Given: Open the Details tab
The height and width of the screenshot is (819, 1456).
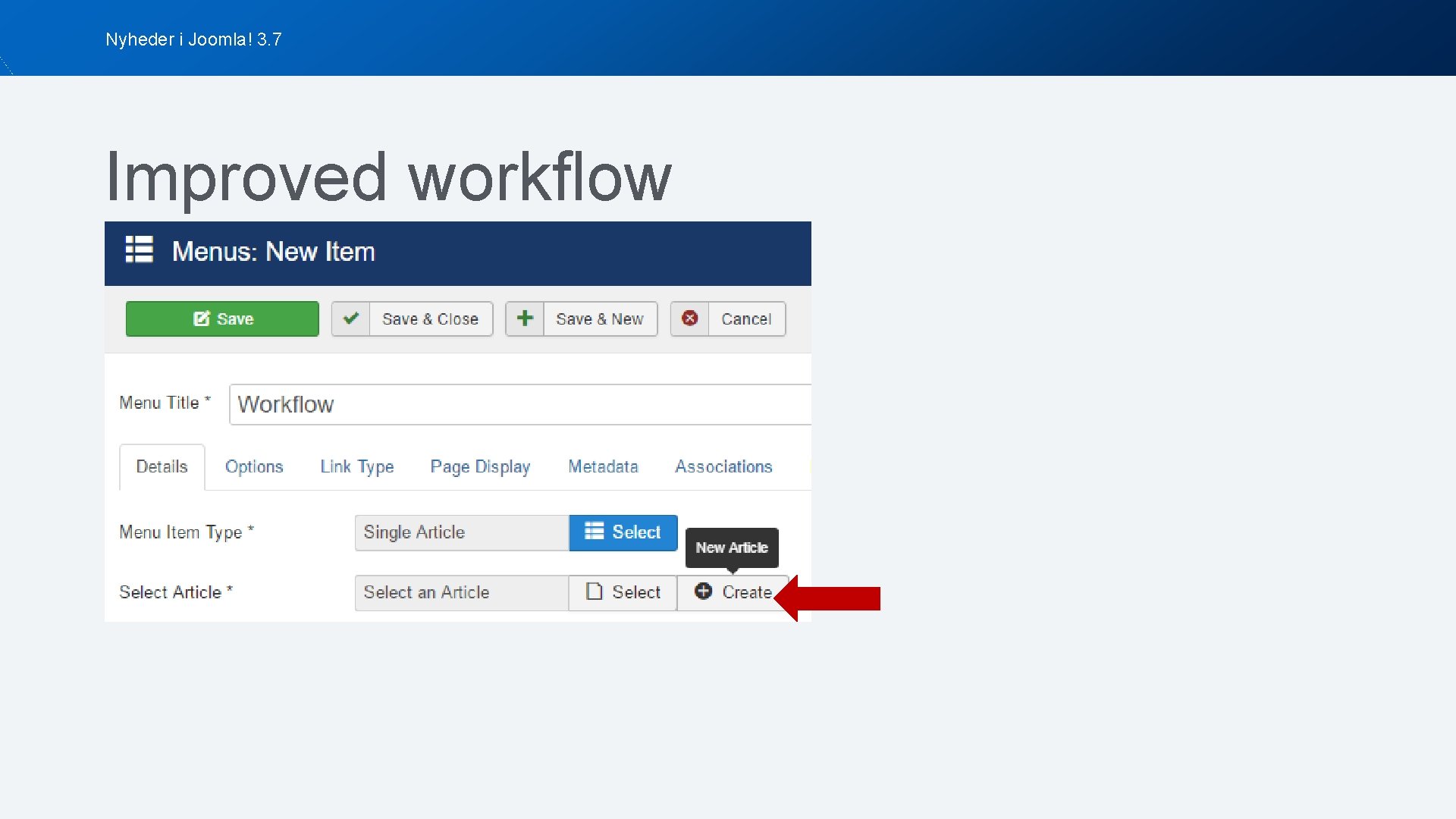Looking at the screenshot, I should [x=162, y=466].
